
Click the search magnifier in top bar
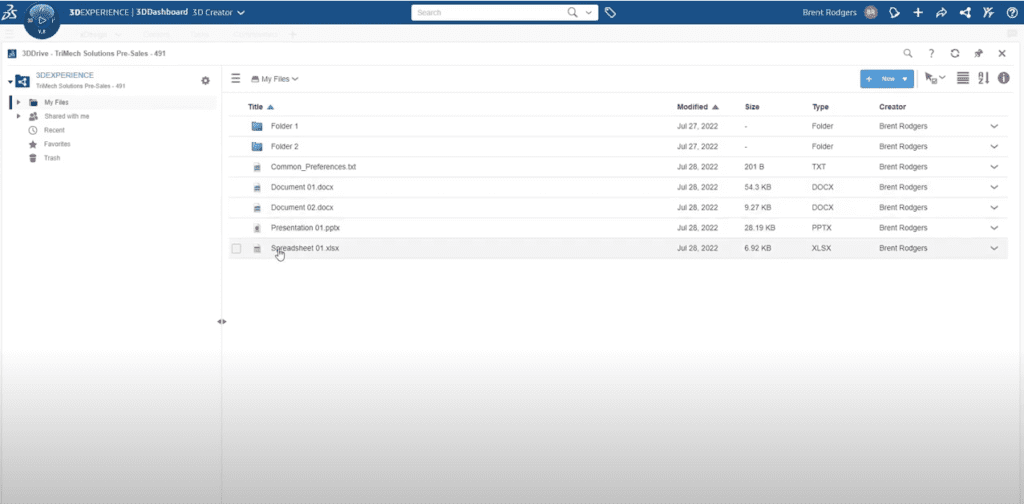[x=572, y=12]
